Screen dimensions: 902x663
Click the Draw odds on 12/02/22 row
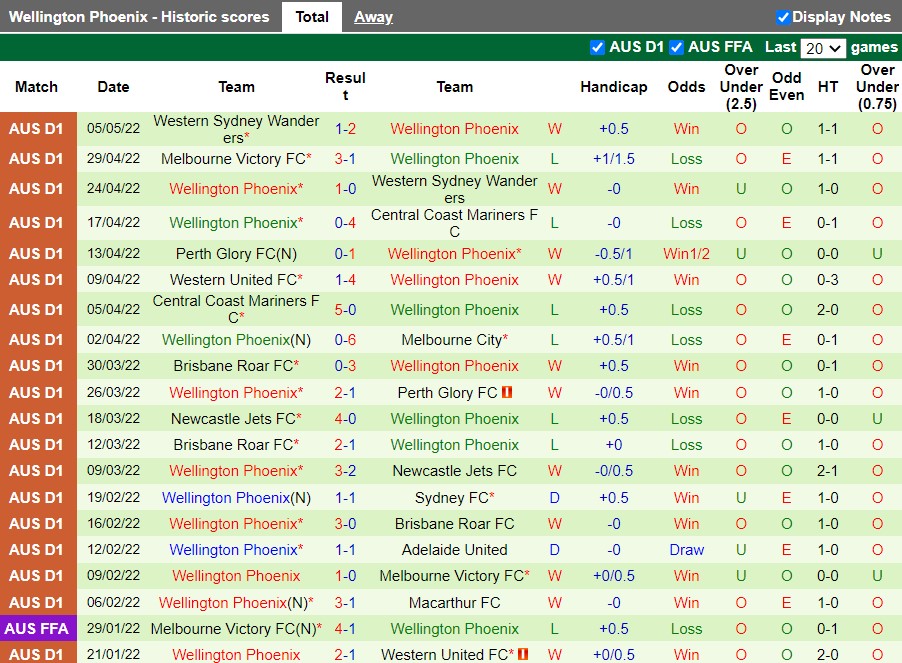(686, 550)
